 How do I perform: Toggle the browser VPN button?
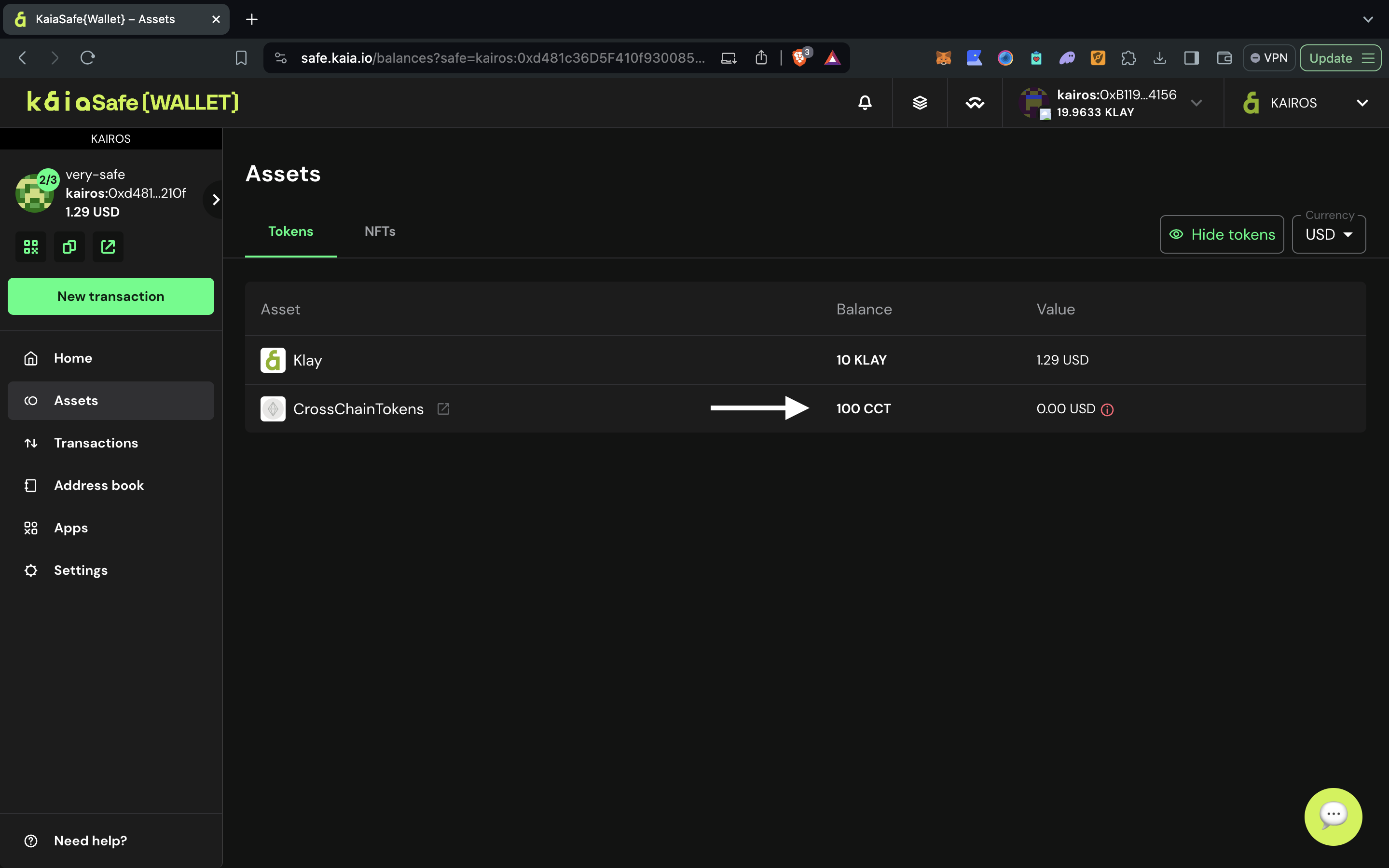tap(1269, 58)
